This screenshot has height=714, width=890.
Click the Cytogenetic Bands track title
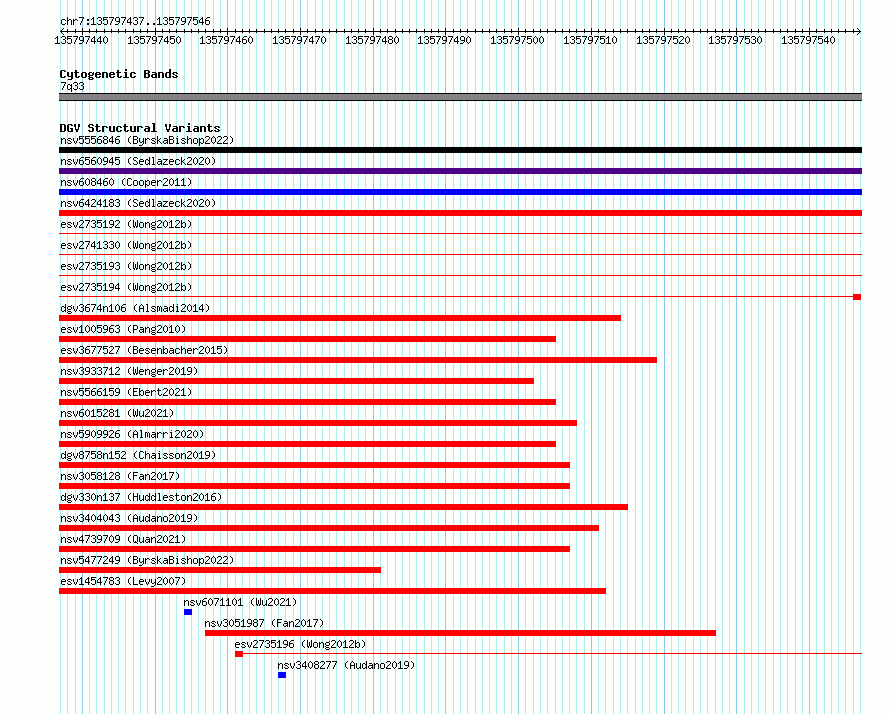[x=119, y=74]
